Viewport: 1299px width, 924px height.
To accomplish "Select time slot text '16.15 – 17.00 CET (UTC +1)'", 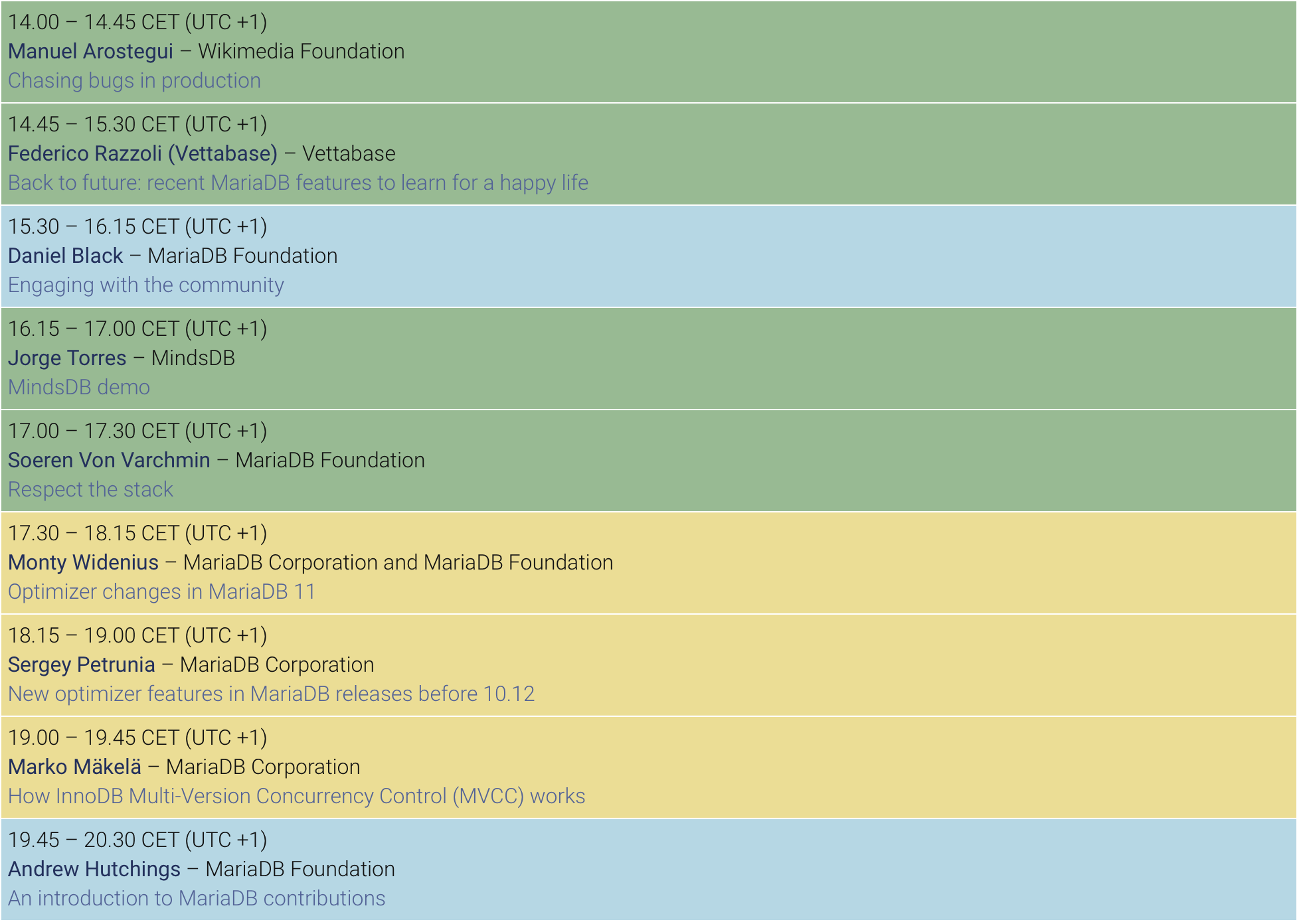I will [x=137, y=329].
